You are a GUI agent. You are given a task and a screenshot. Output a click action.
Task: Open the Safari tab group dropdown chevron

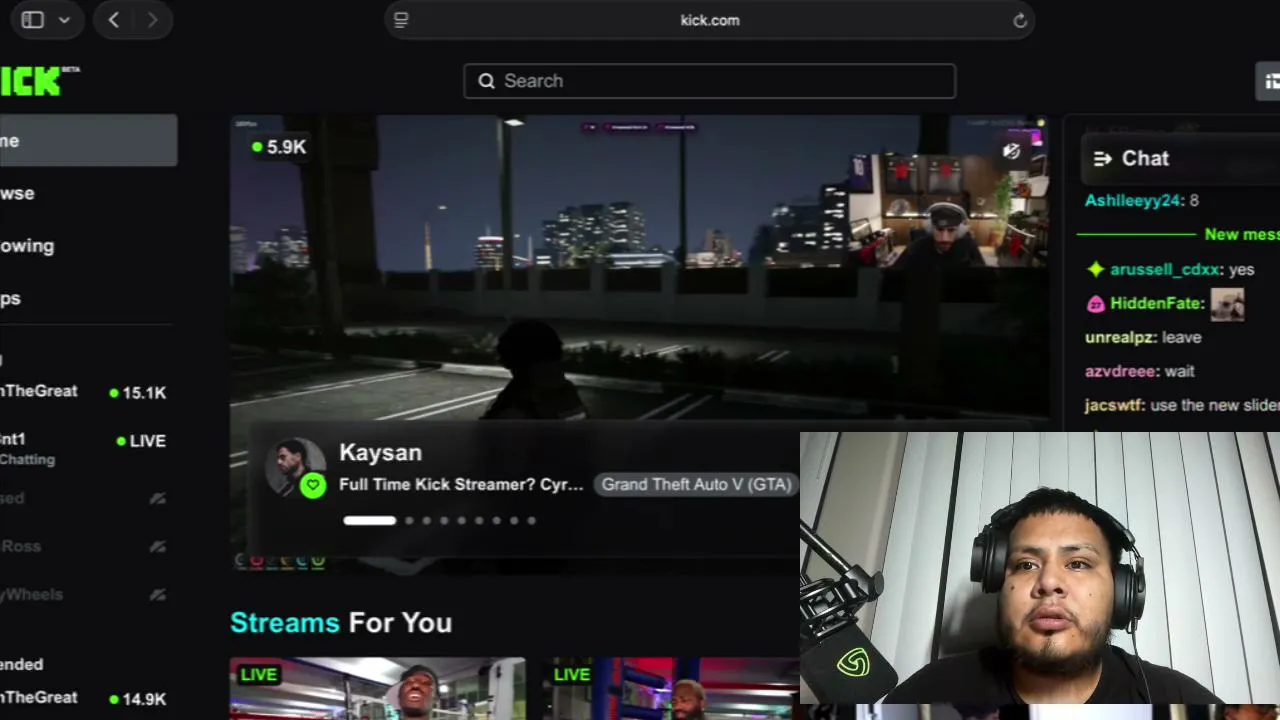(64, 20)
